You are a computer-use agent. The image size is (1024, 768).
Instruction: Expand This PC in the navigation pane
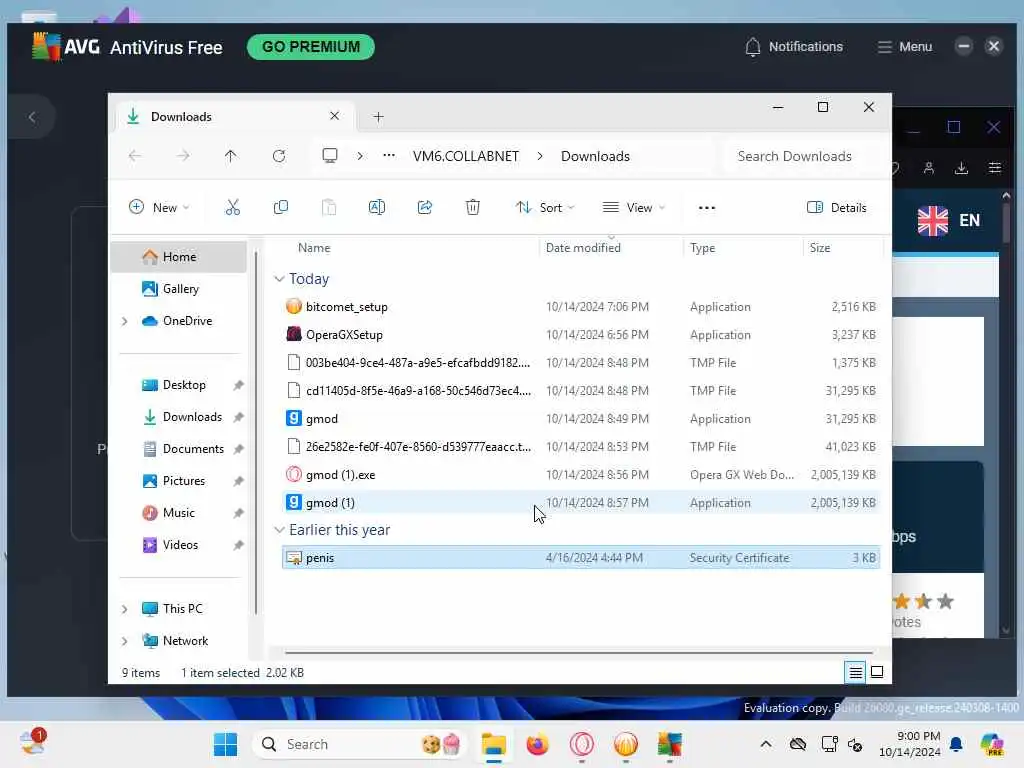coord(124,609)
